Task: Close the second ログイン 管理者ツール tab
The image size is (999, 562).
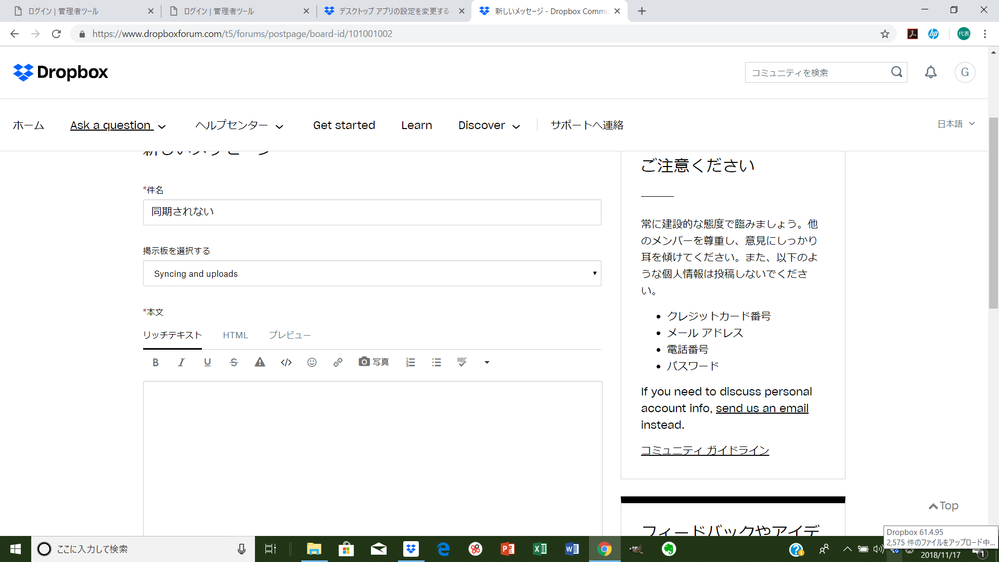Action: point(306,11)
